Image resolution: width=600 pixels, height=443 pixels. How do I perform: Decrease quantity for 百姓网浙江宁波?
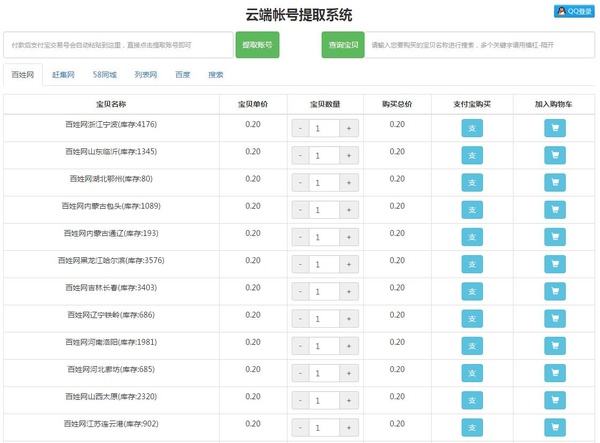coord(300,128)
